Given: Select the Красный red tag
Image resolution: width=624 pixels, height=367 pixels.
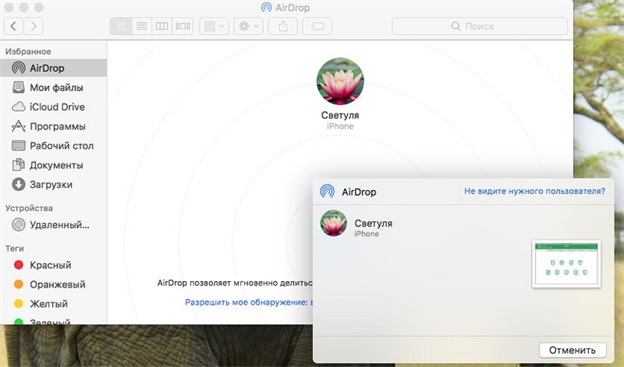Looking at the screenshot, I should [x=53, y=265].
